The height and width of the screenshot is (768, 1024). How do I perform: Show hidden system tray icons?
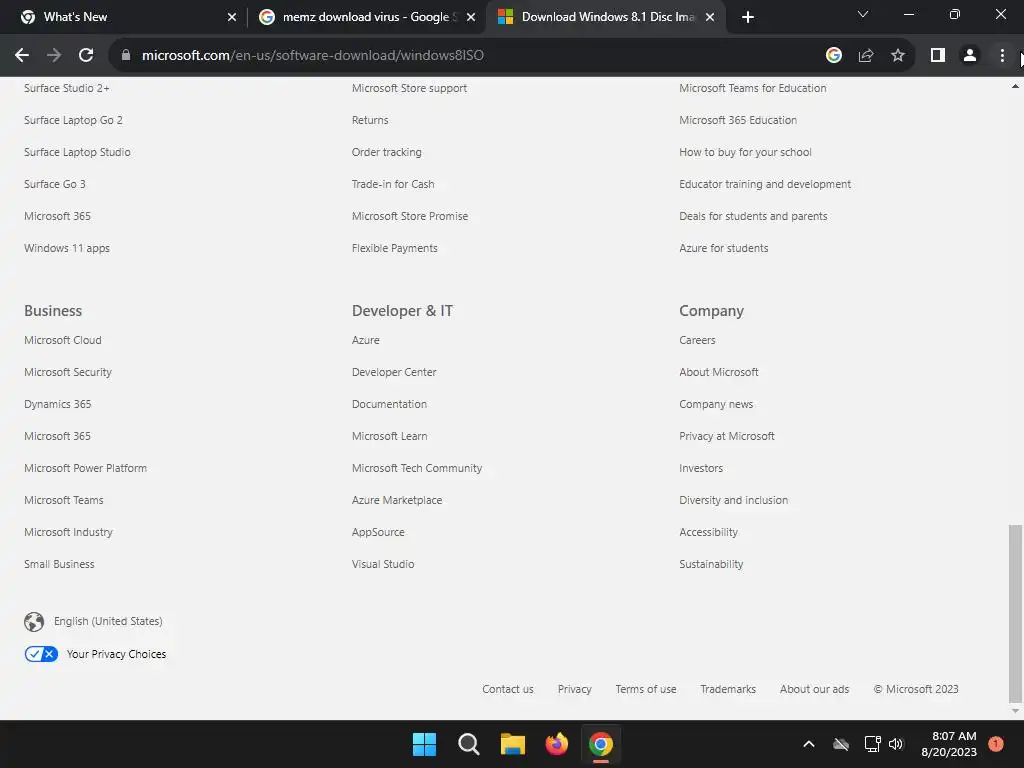click(808, 744)
